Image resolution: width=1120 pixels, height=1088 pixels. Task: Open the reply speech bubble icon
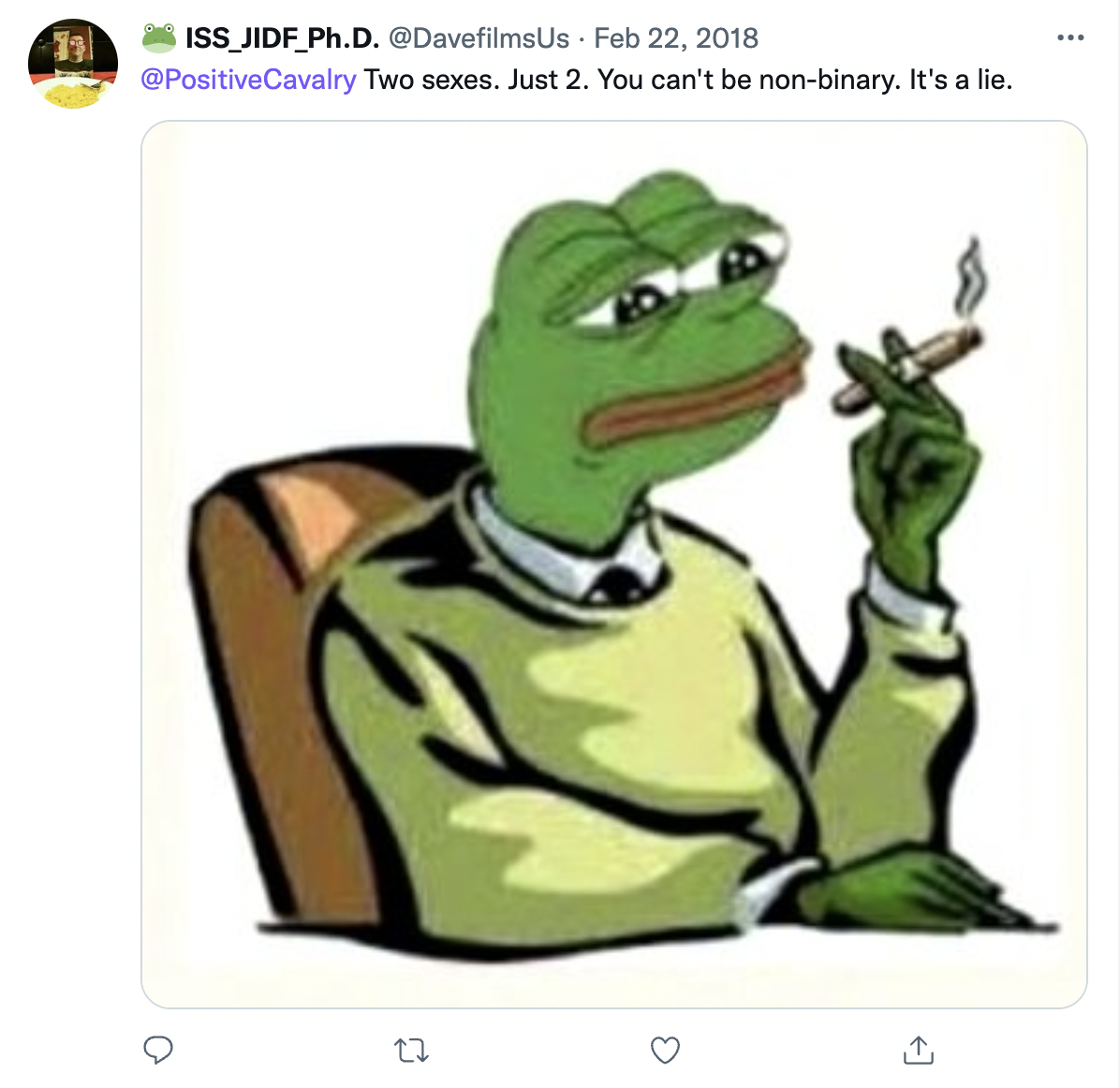tap(158, 1051)
